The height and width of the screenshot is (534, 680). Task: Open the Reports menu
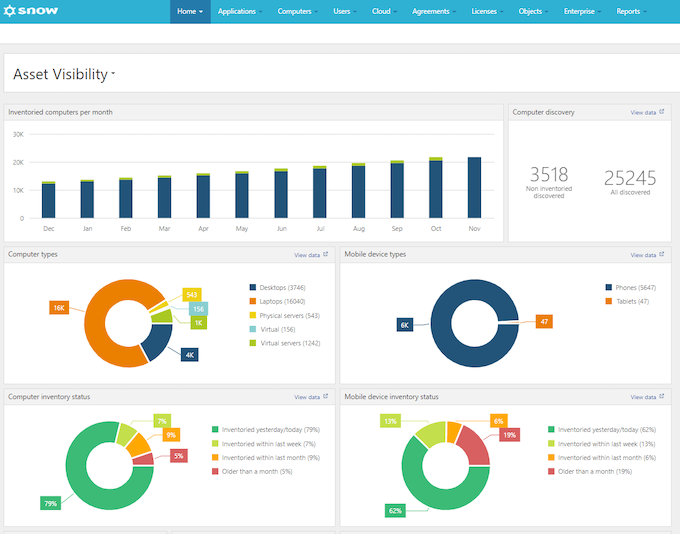click(x=631, y=11)
